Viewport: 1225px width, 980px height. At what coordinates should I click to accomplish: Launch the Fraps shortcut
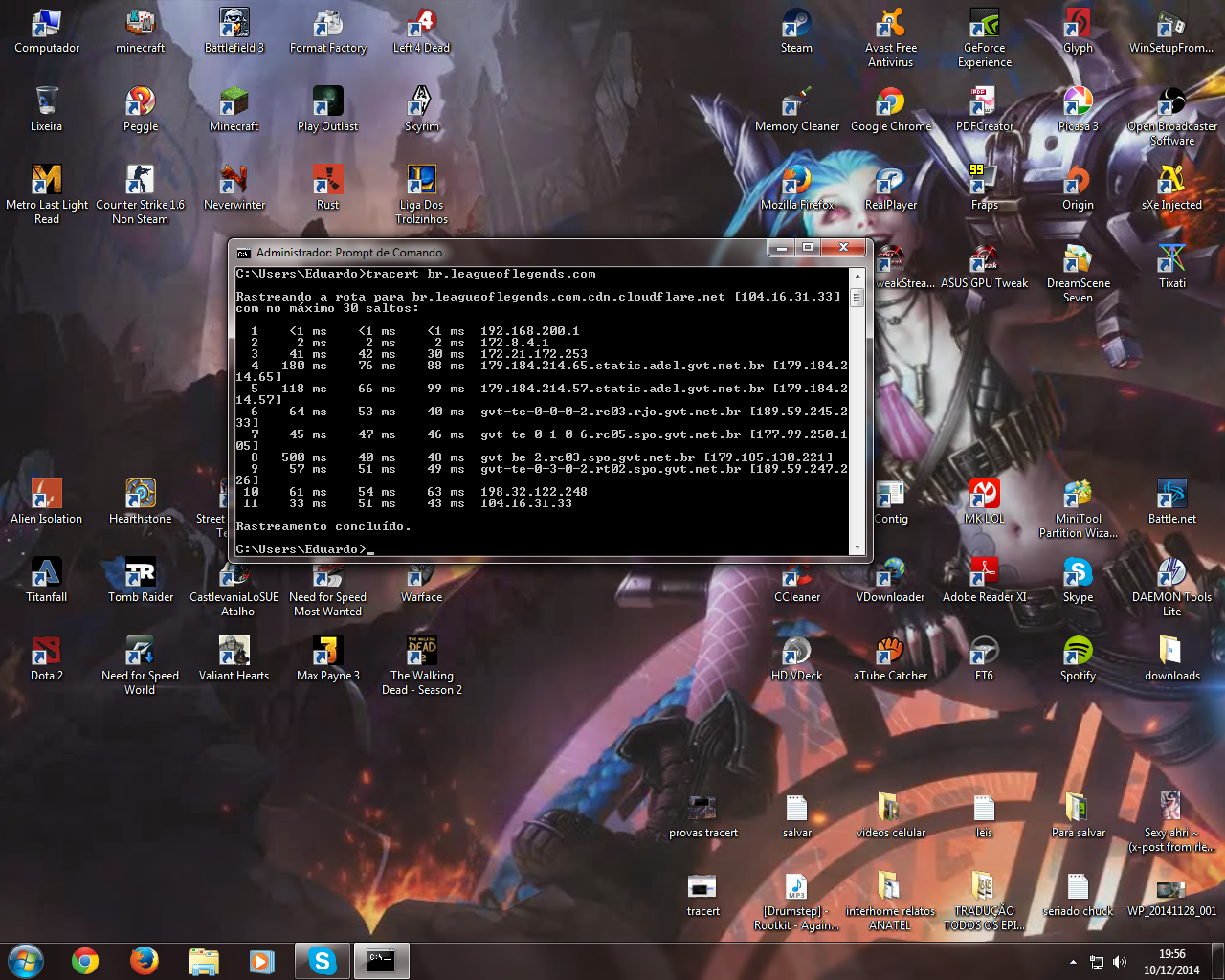tap(985, 189)
